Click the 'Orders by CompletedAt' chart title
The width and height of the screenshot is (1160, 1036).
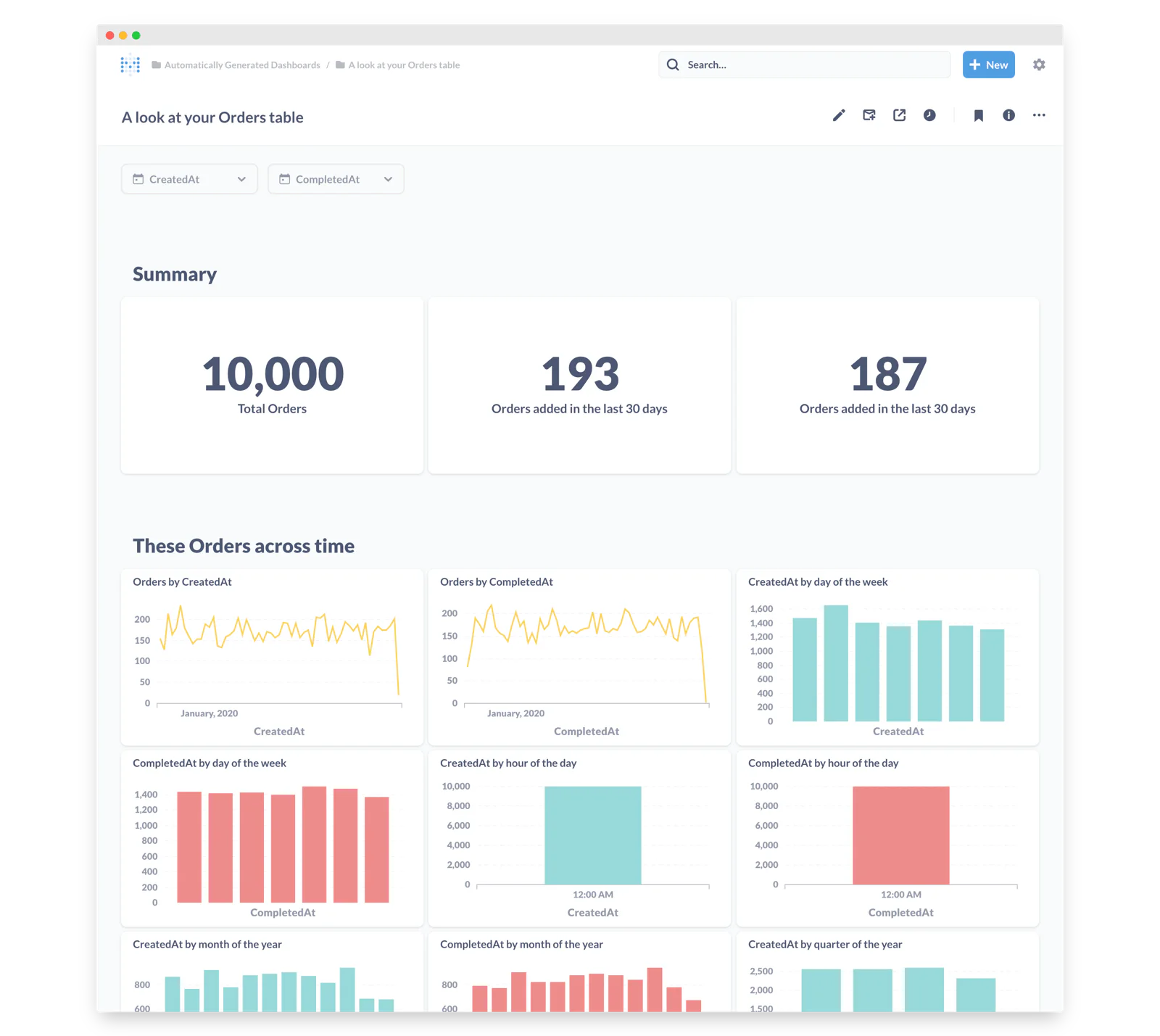(x=496, y=581)
